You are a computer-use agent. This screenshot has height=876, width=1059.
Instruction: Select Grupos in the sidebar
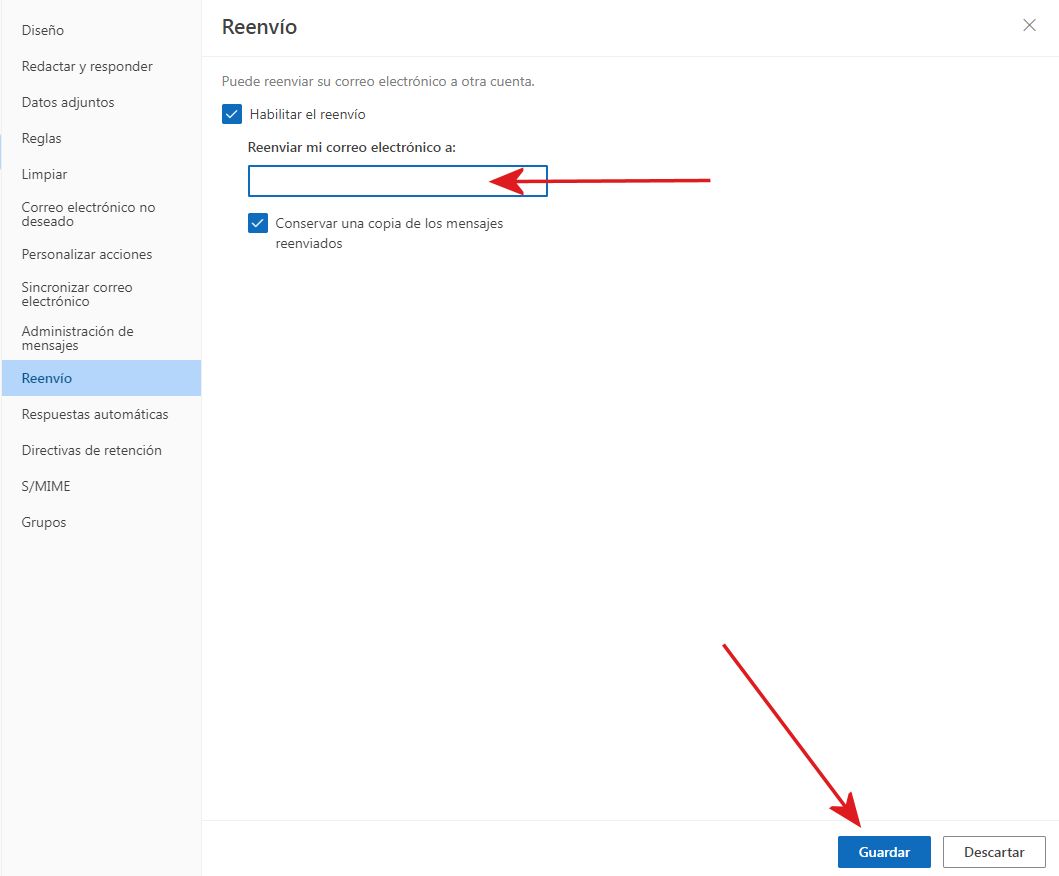[101, 522]
